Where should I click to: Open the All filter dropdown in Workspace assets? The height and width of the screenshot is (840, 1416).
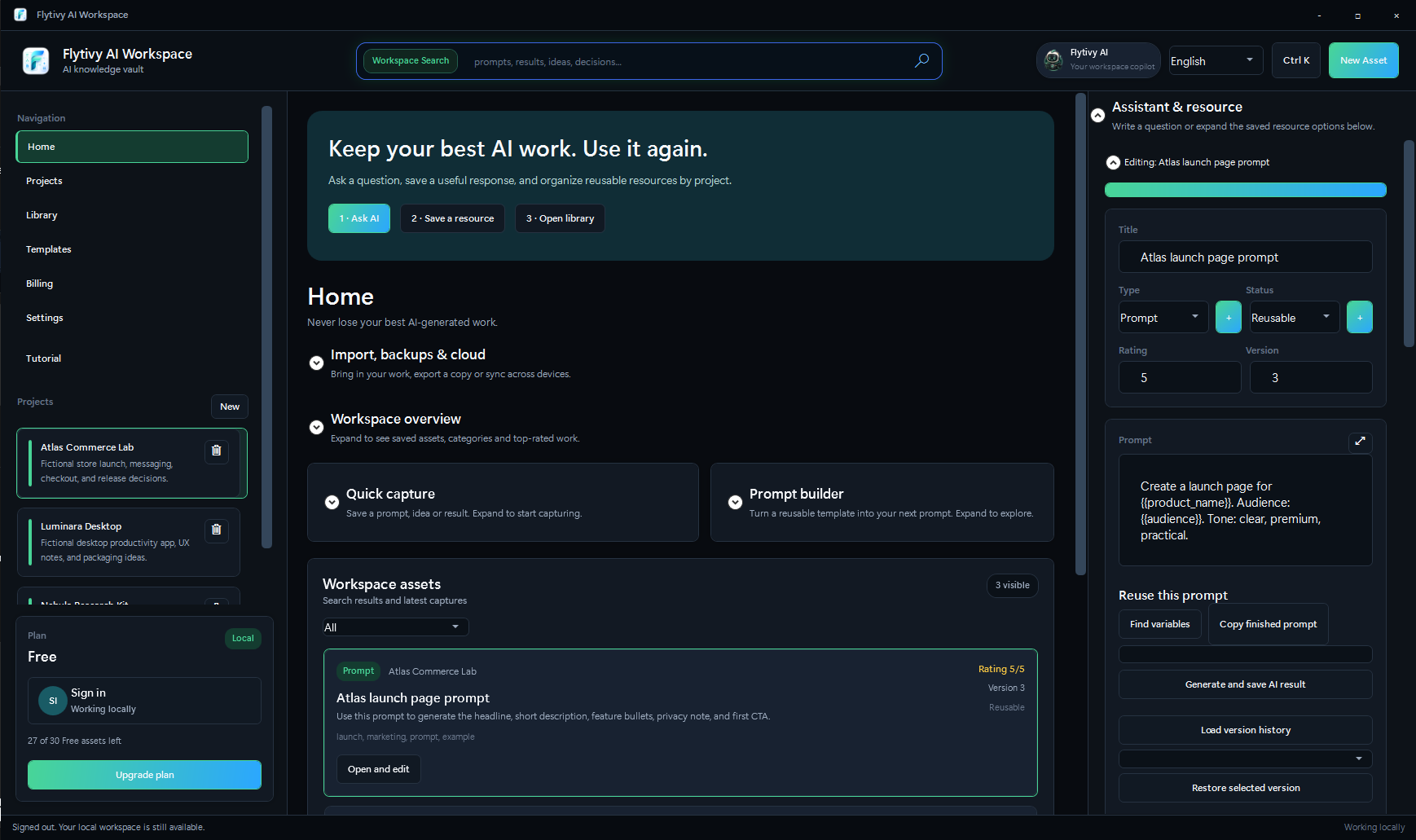click(x=395, y=627)
